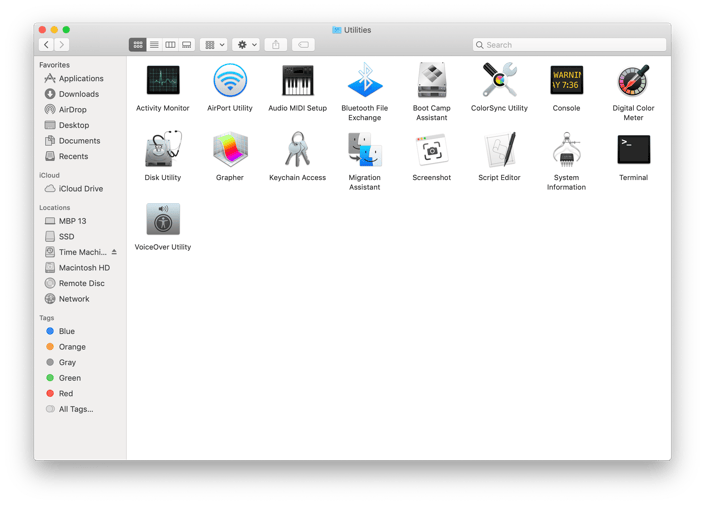Select the VoiceOver Utility icon
This screenshot has width=705, height=505.
(163, 219)
